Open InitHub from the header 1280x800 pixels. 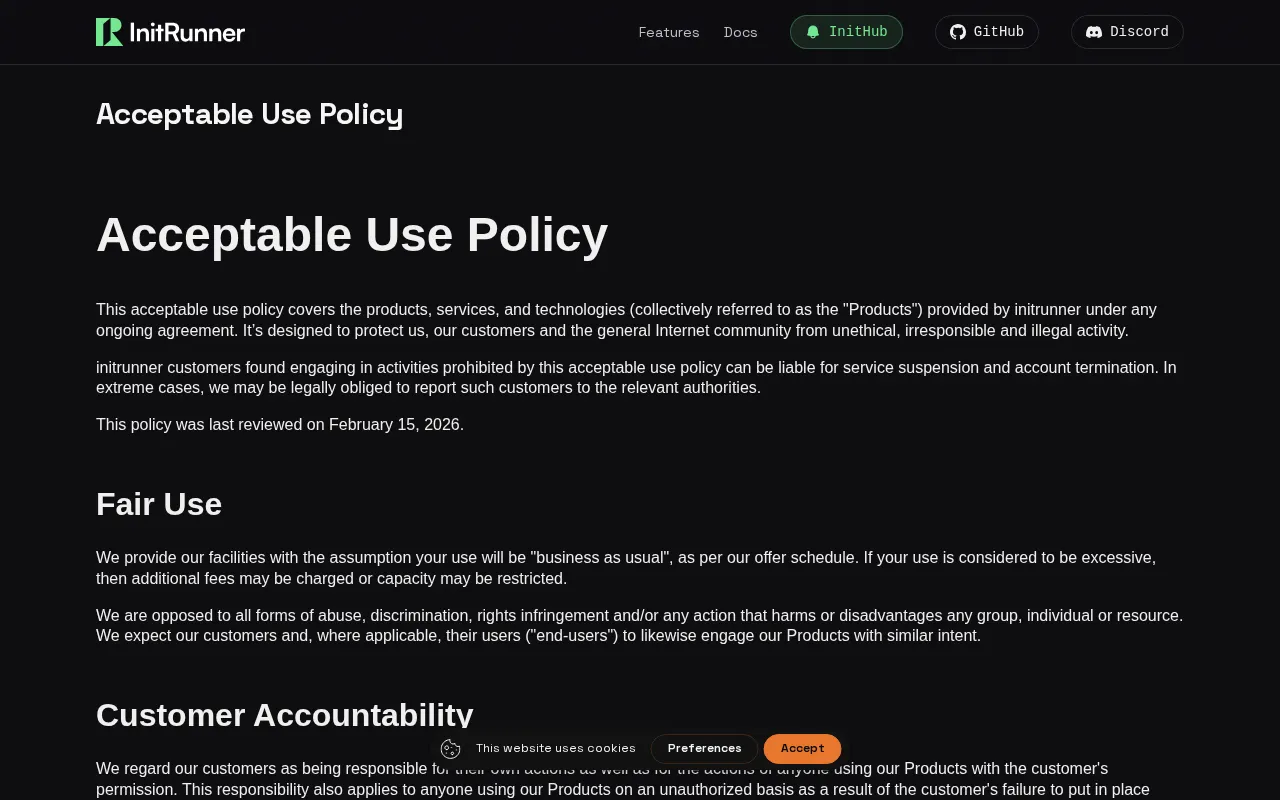pos(846,32)
